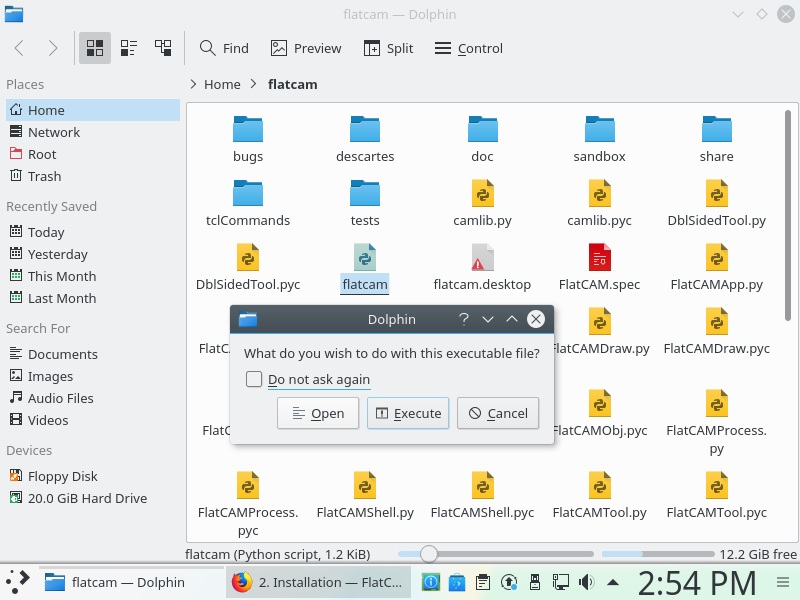The height and width of the screenshot is (600, 800).
Task: Click the volume icon in system tray
Action: [586, 582]
